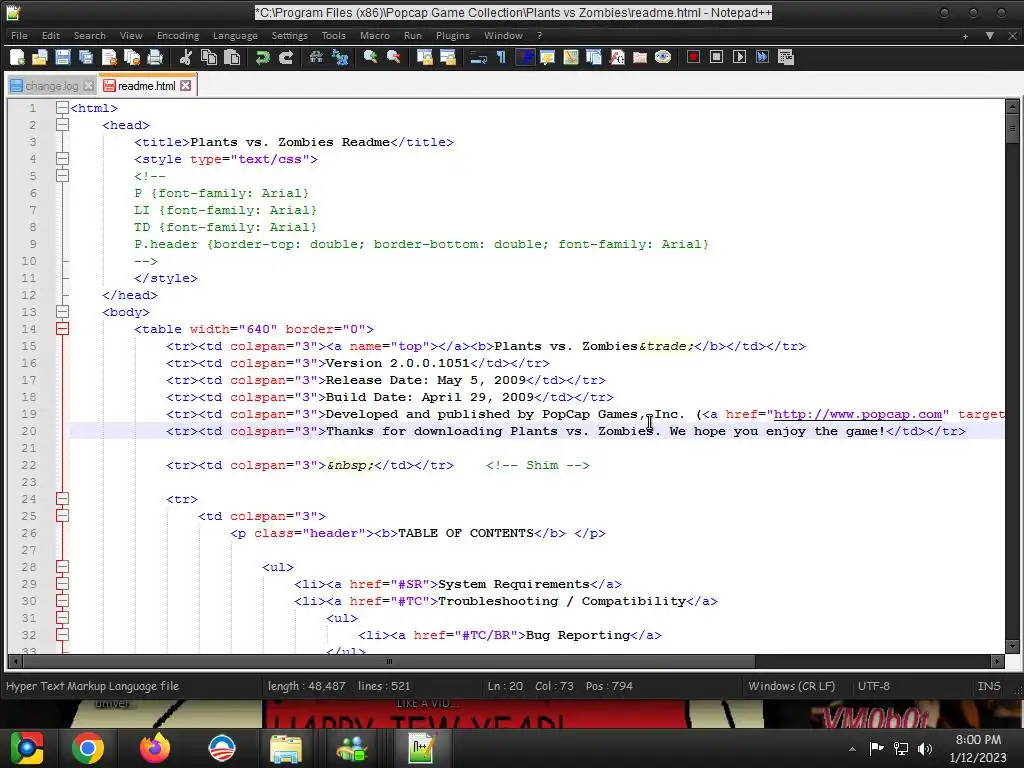Click the horizontal scrollbar right arrow
The width and height of the screenshot is (1024, 768).
[x=997, y=661]
